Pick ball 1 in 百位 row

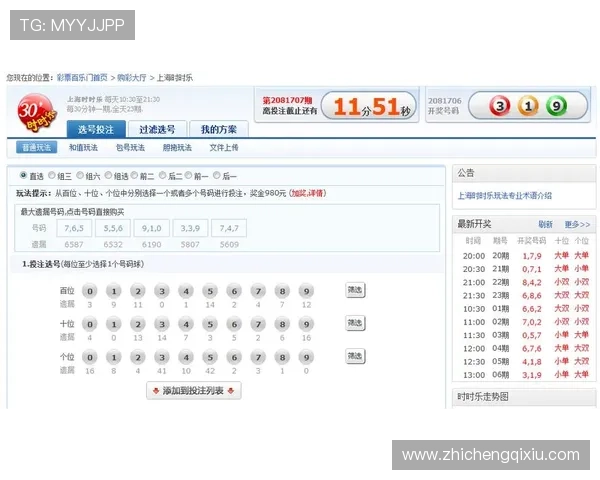[114, 291]
